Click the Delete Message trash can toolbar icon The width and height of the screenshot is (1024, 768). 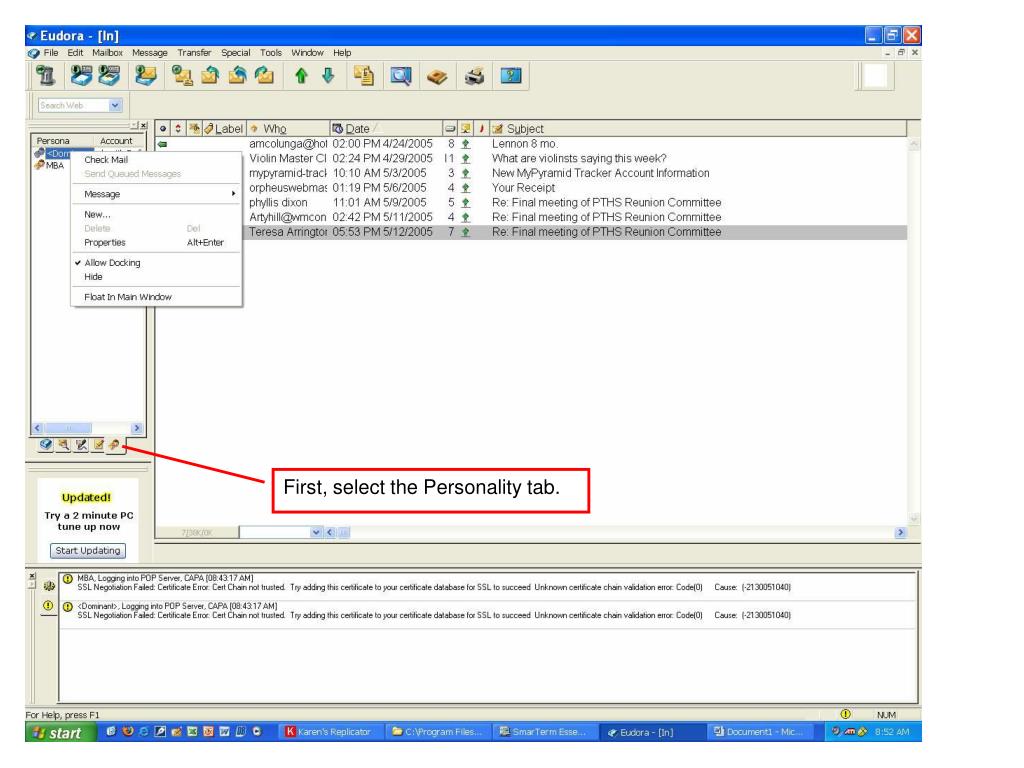46,76
